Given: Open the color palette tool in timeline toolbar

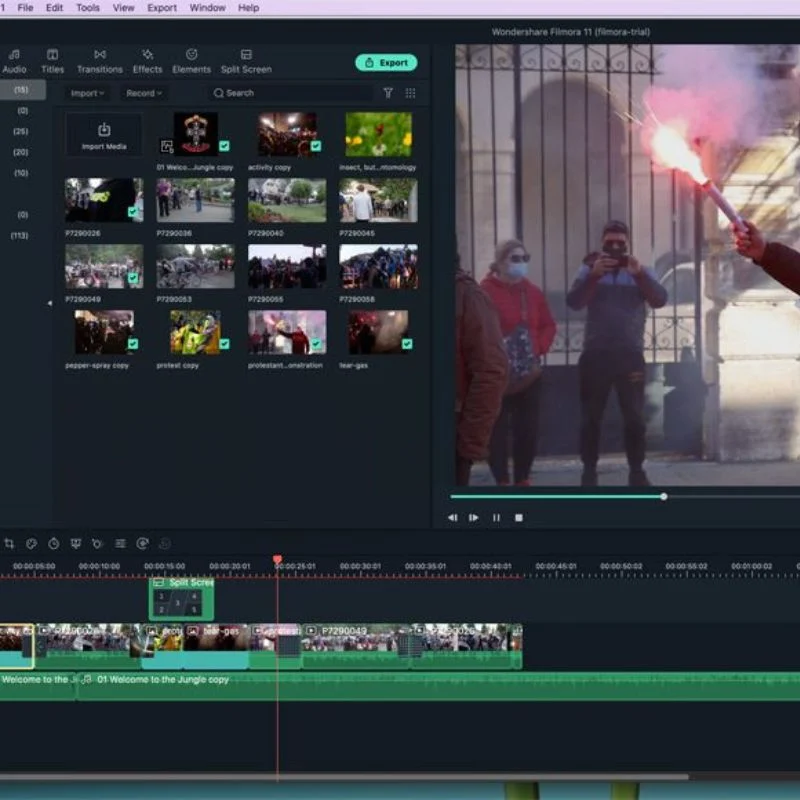Looking at the screenshot, I should pyautogui.click(x=32, y=544).
